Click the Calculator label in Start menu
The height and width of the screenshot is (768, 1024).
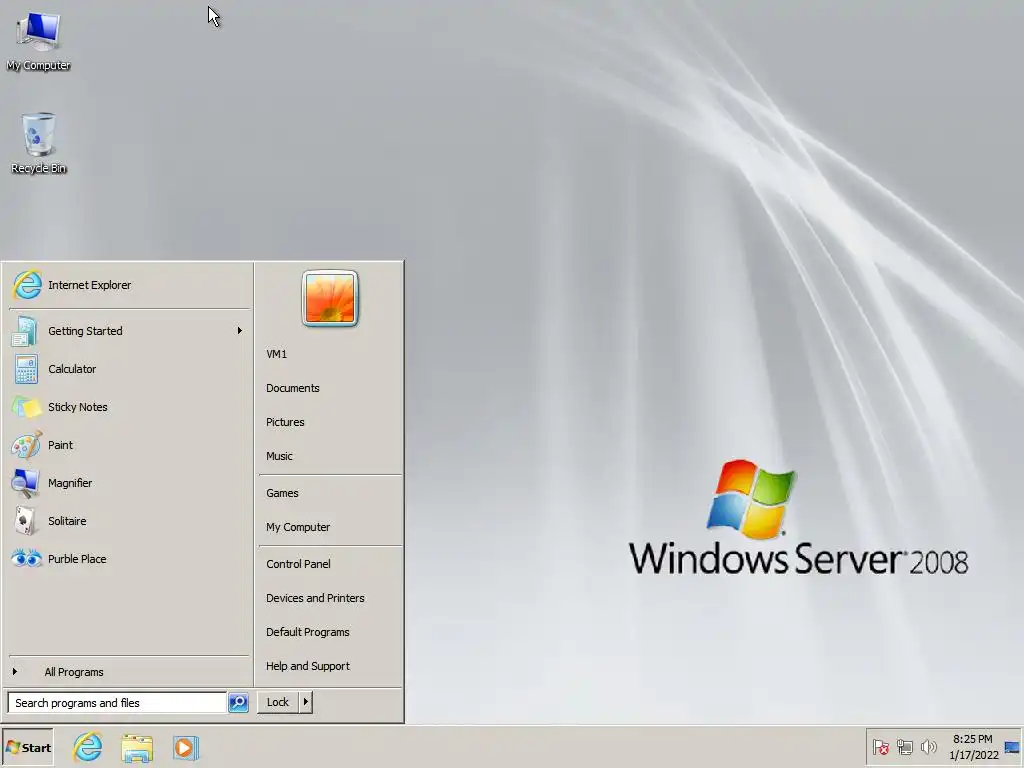click(x=72, y=369)
